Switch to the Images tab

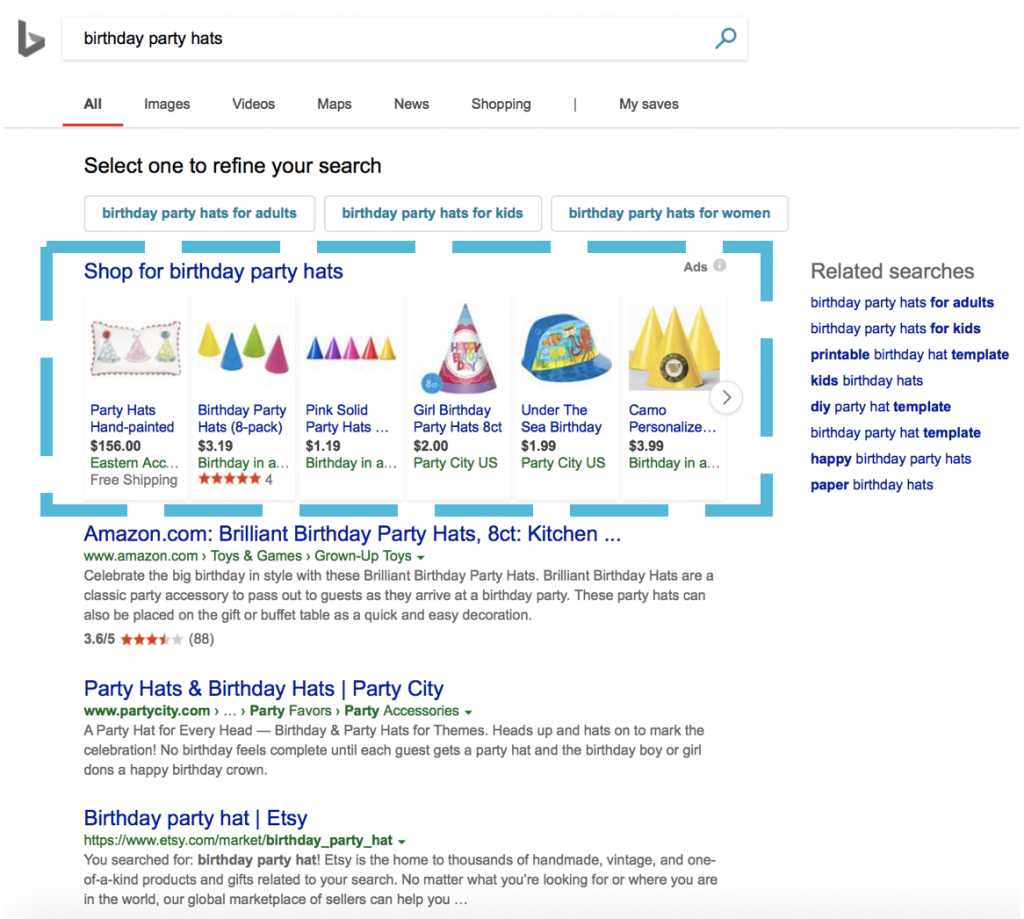pyautogui.click(x=166, y=104)
